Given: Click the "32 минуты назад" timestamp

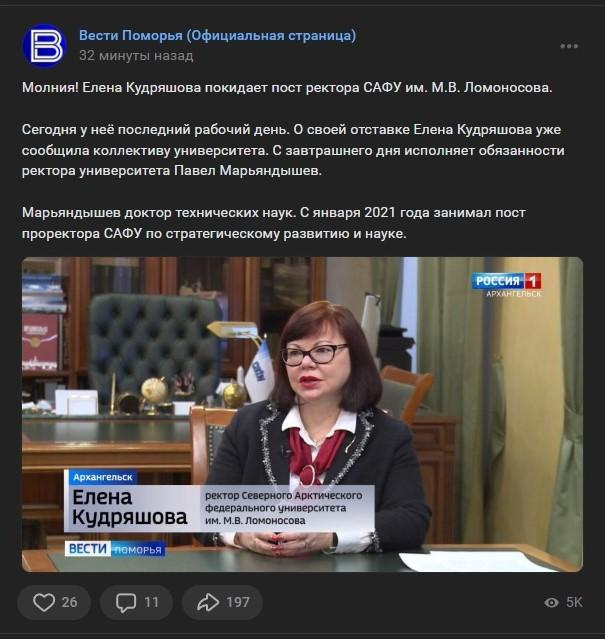Looking at the screenshot, I should (x=136, y=56).
